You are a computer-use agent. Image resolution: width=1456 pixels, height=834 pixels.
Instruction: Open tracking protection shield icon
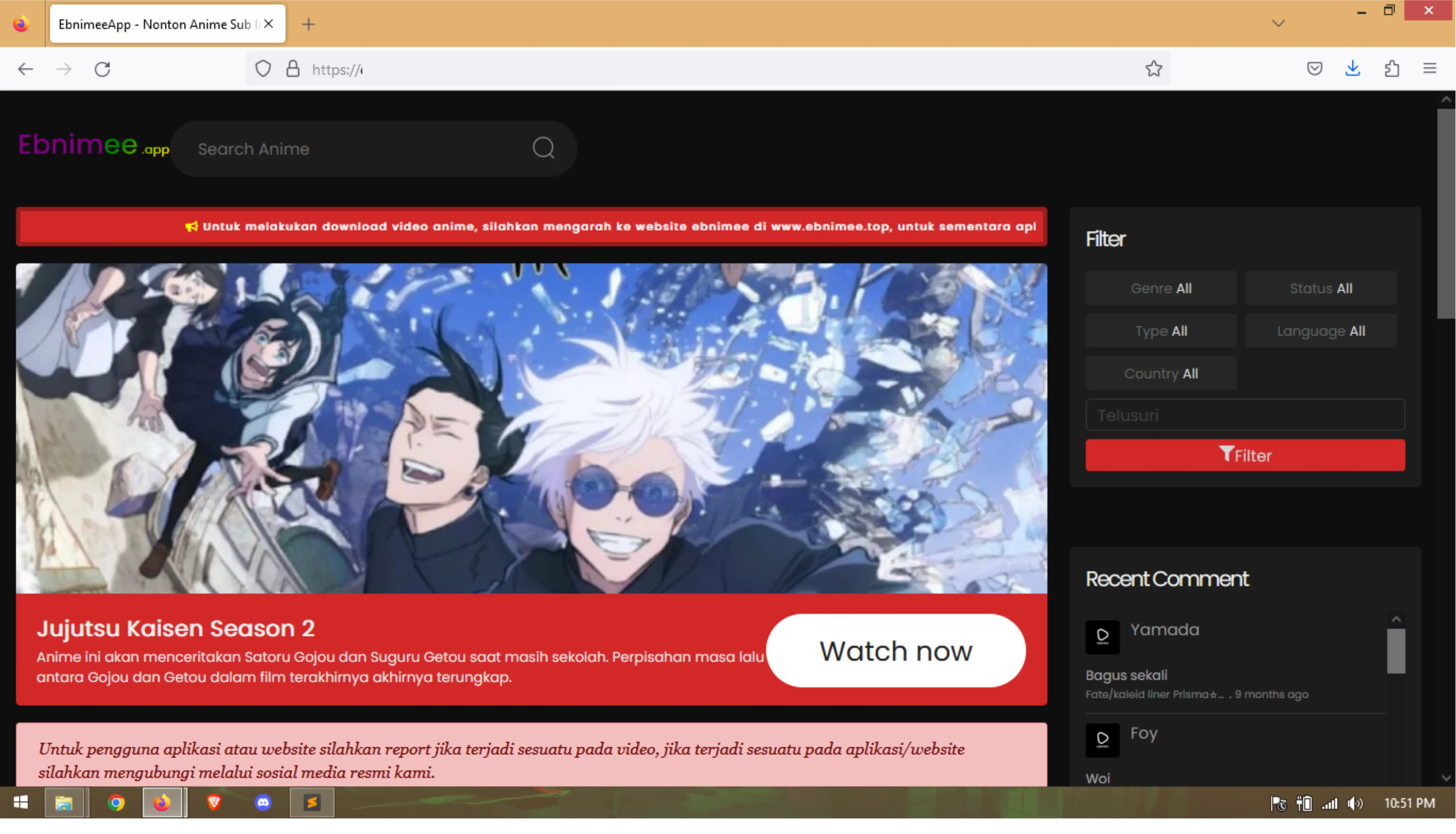pos(263,69)
